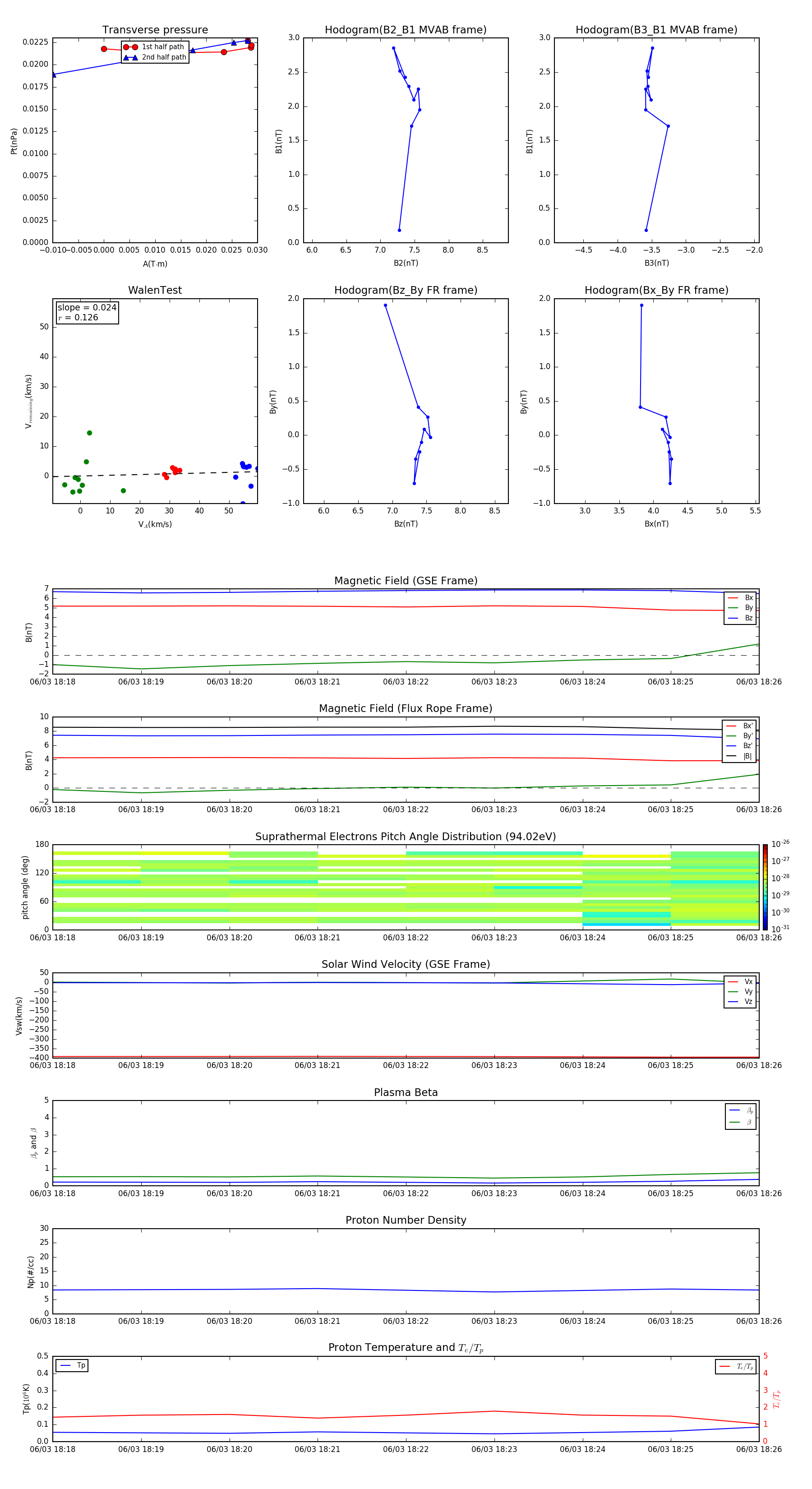The height and width of the screenshot is (1489, 812).
Task: Click the 06/03 18:20 tick under Solar Wind Velocity
Action: (x=230, y=1065)
